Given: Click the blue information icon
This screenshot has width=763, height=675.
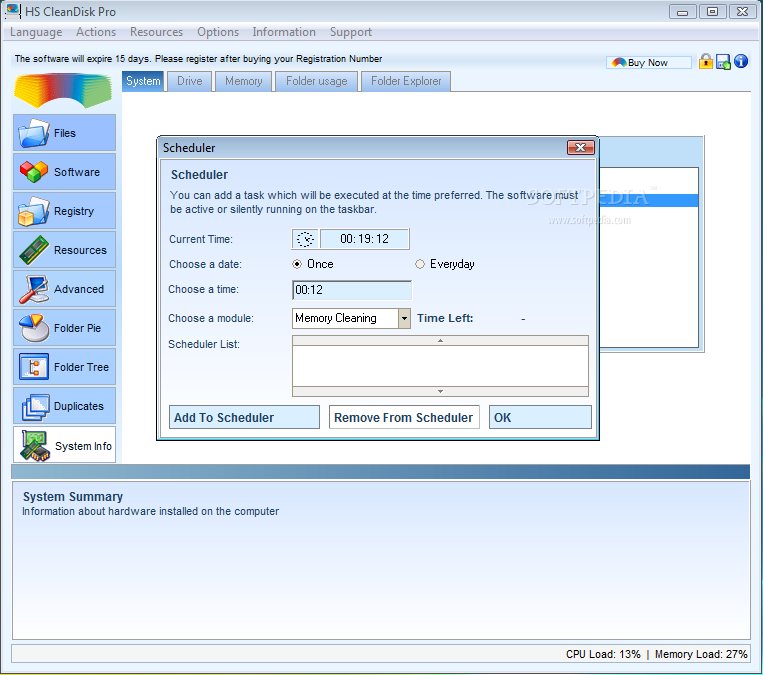Looking at the screenshot, I should tap(741, 61).
